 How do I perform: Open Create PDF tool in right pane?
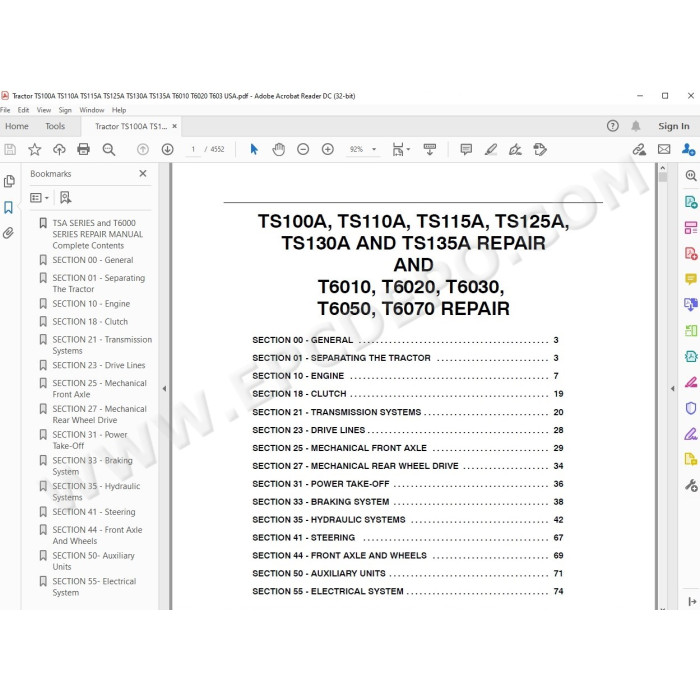691,254
